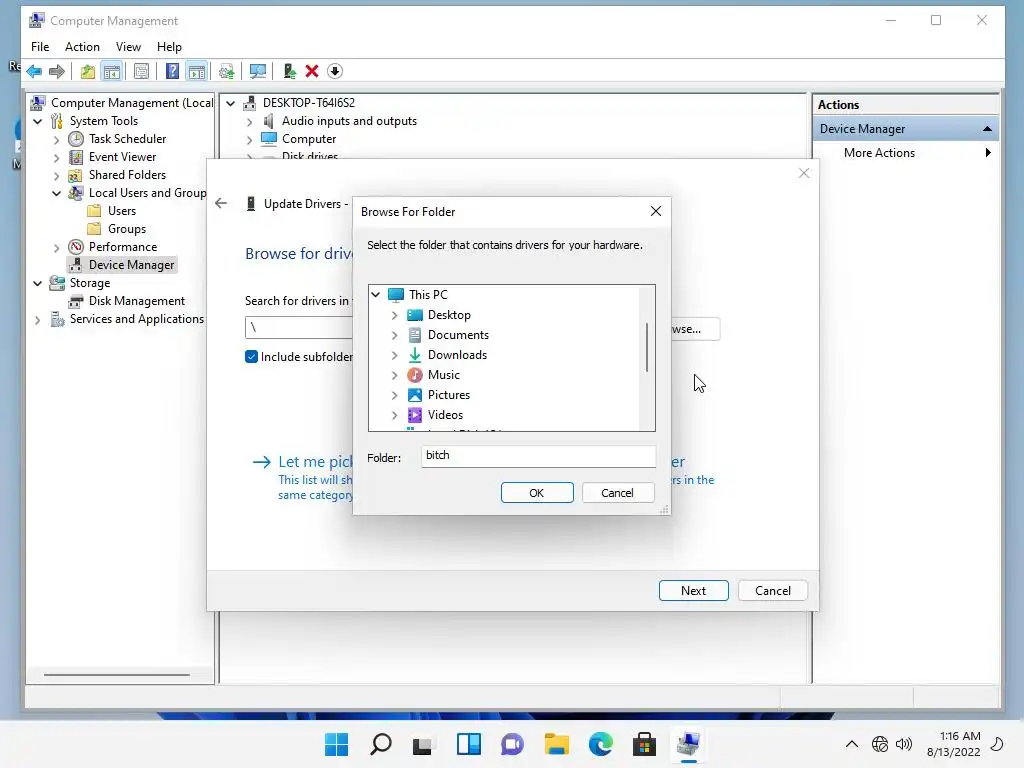Image resolution: width=1024 pixels, height=768 pixels.
Task: Collapse the System Tools node
Action: click(x=38, y=121)
